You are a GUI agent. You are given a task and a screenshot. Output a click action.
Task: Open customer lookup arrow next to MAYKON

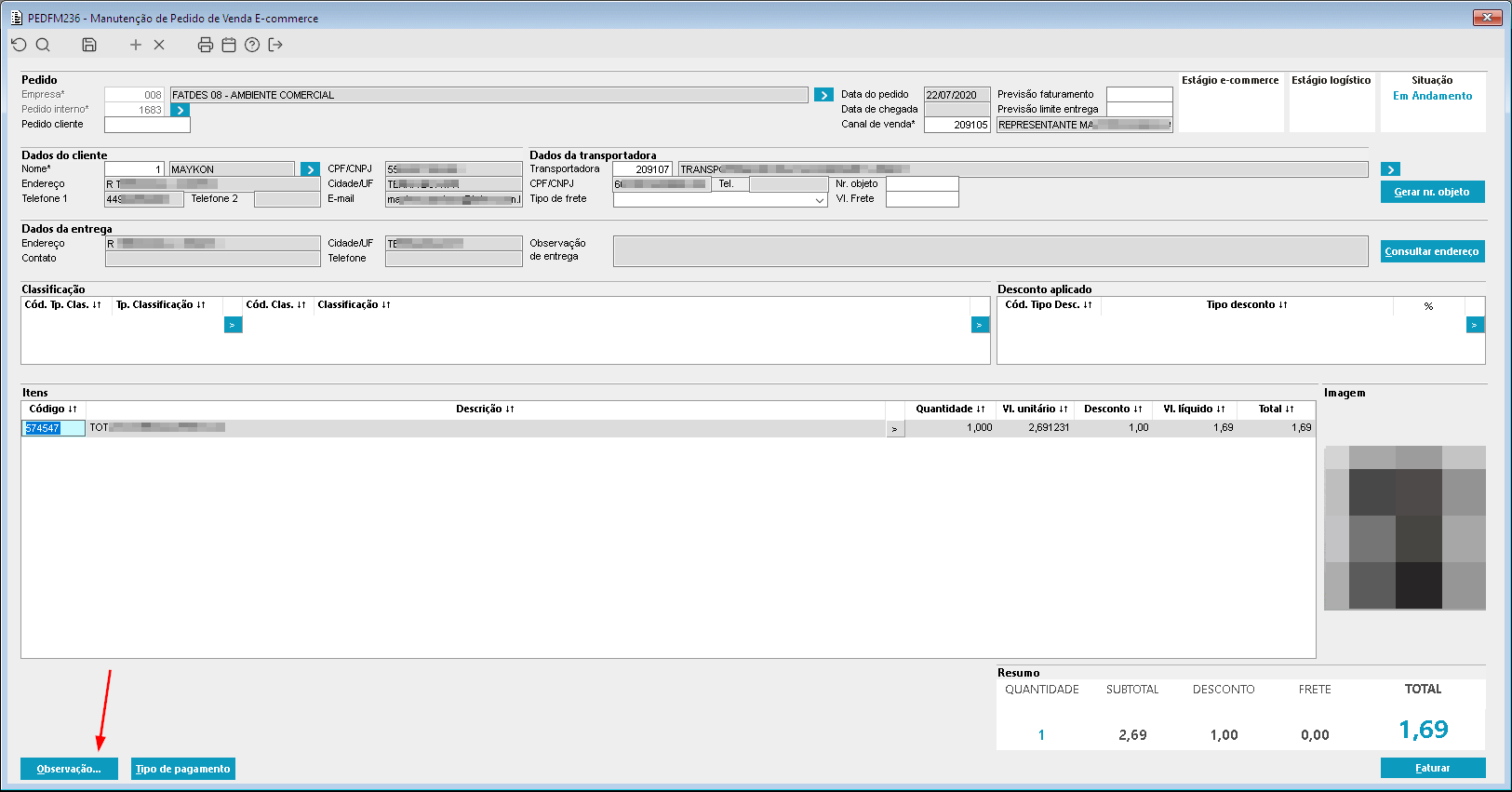click(x=311, y=169)
